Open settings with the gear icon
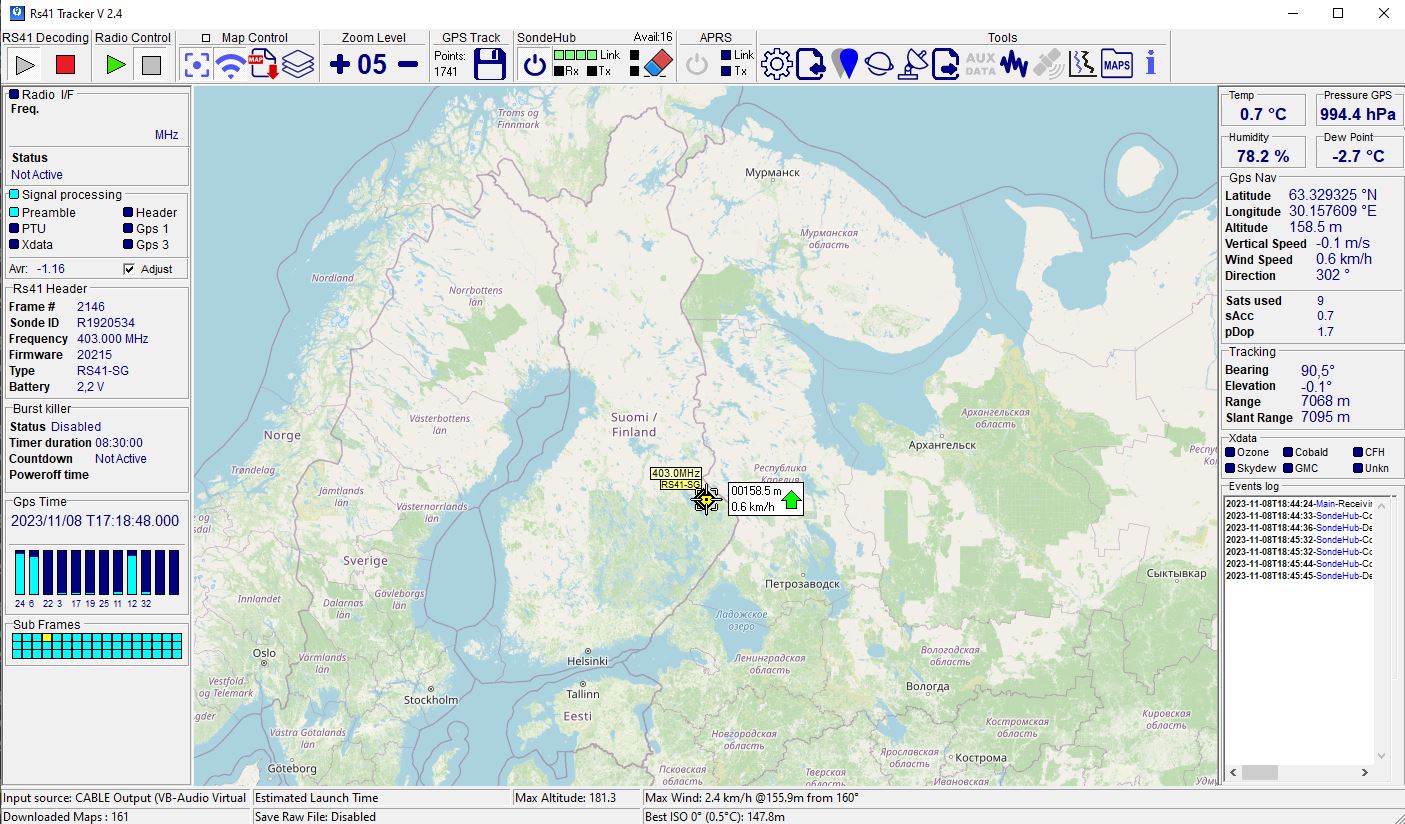The width and height of the screenshot is (1405, 824). click(776, 65)
